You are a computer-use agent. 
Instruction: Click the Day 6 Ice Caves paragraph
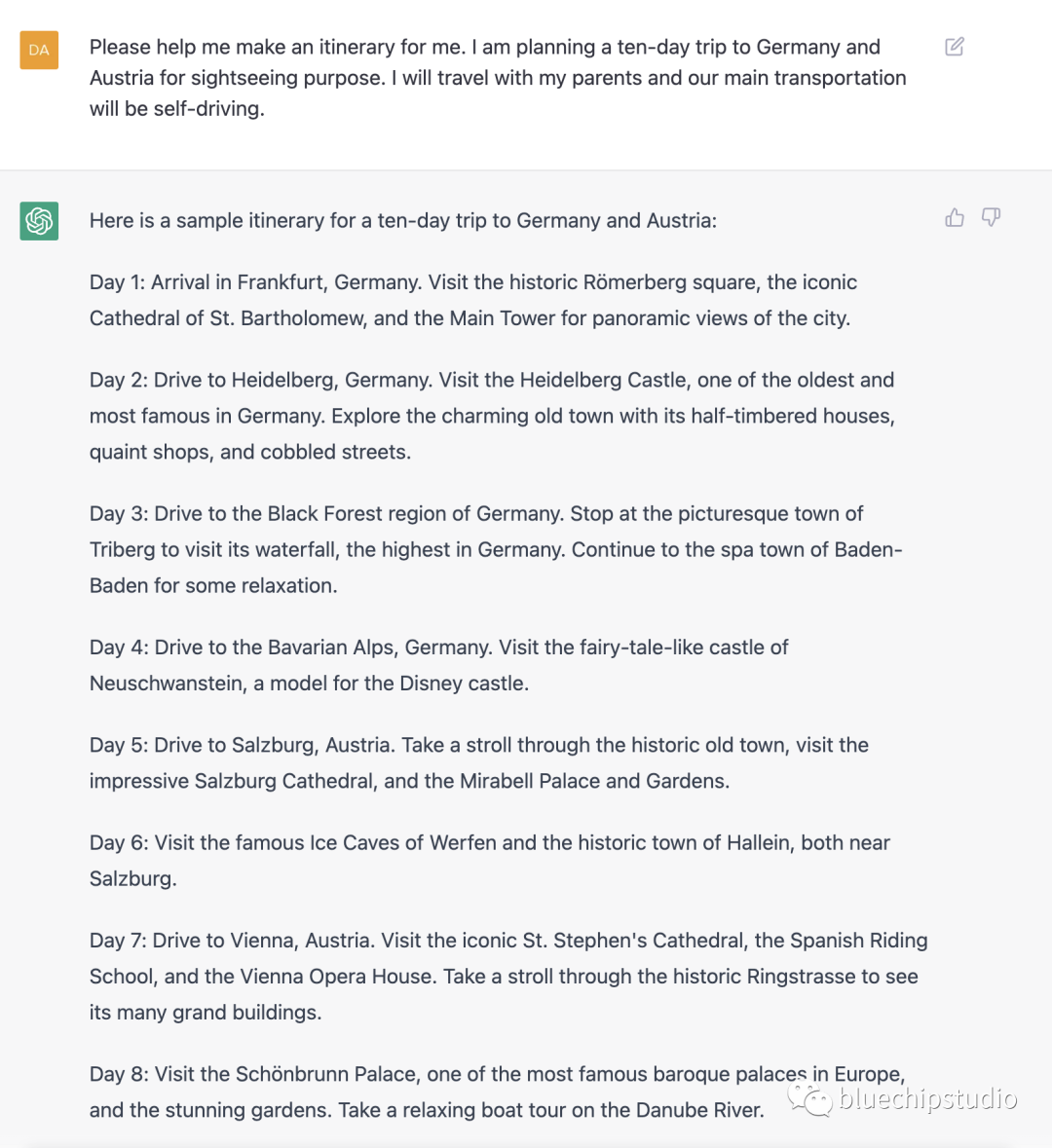point(489,860)
